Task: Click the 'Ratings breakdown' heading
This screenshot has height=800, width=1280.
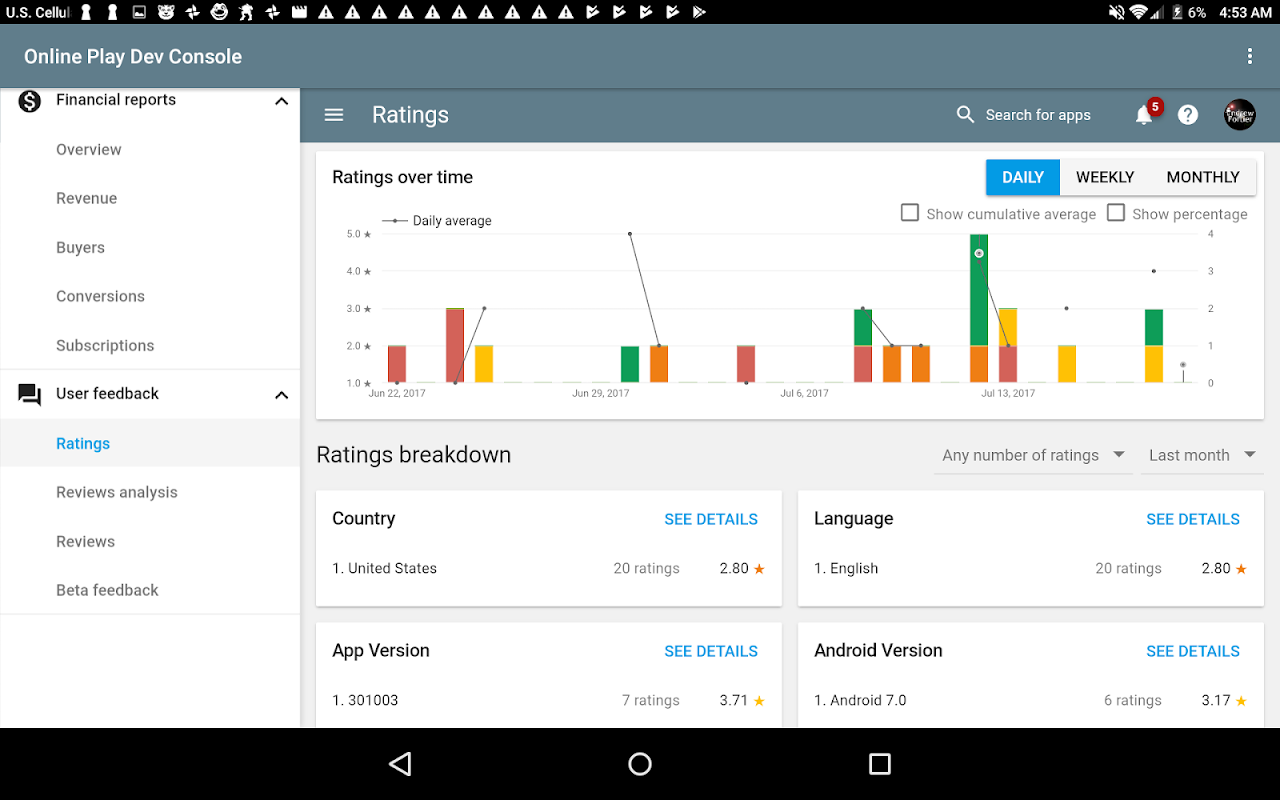Action: (x=414, y=455)
